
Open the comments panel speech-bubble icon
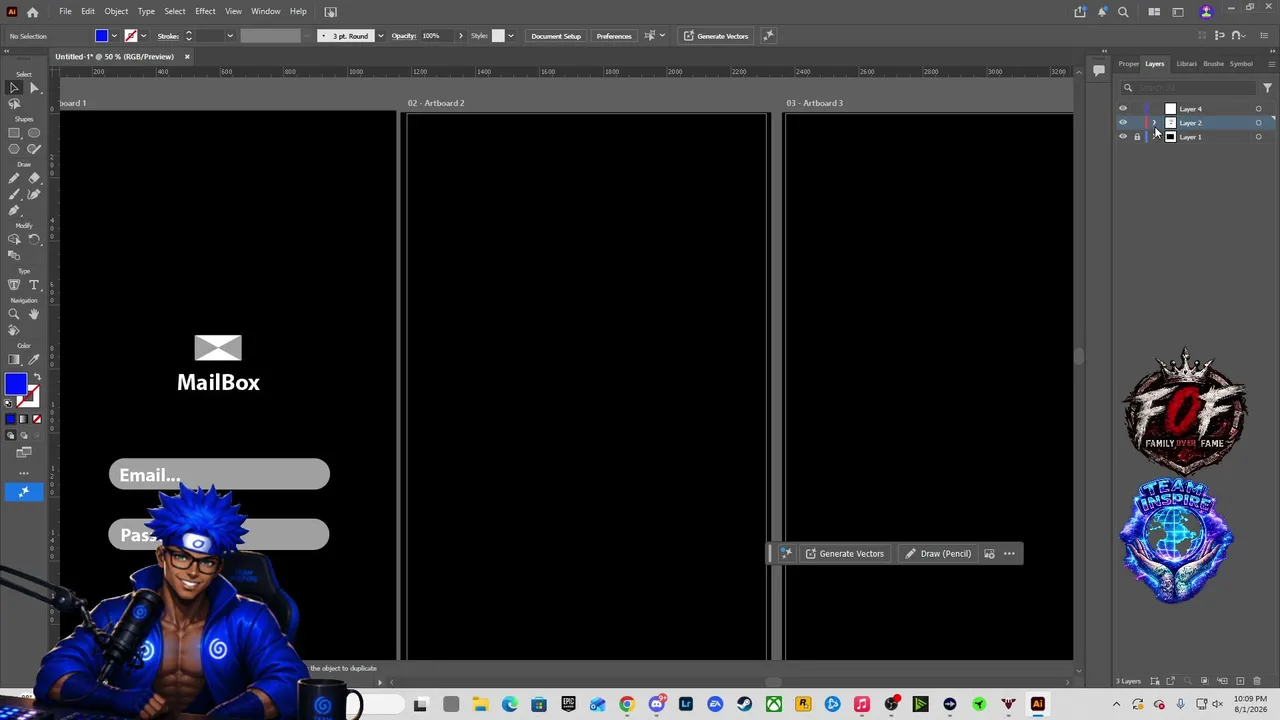point(1099,69)
